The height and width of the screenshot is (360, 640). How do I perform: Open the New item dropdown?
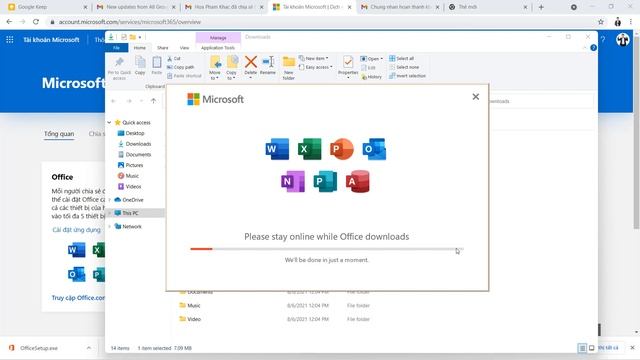[313, 58]
